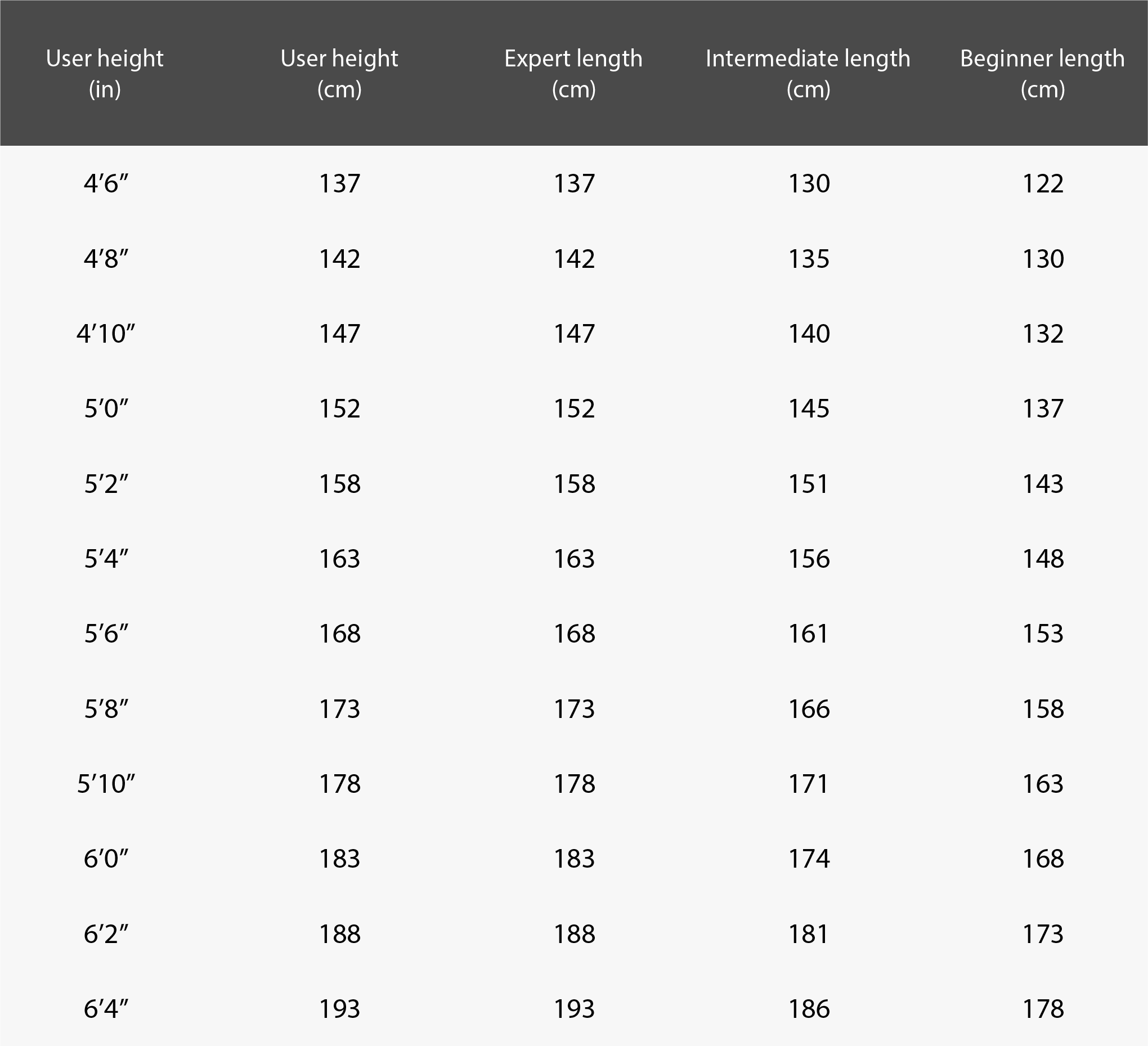The height and width of the screenshot is (1046, 1148).
Task: Click expert length value 193
Action: pos(574,1009)
